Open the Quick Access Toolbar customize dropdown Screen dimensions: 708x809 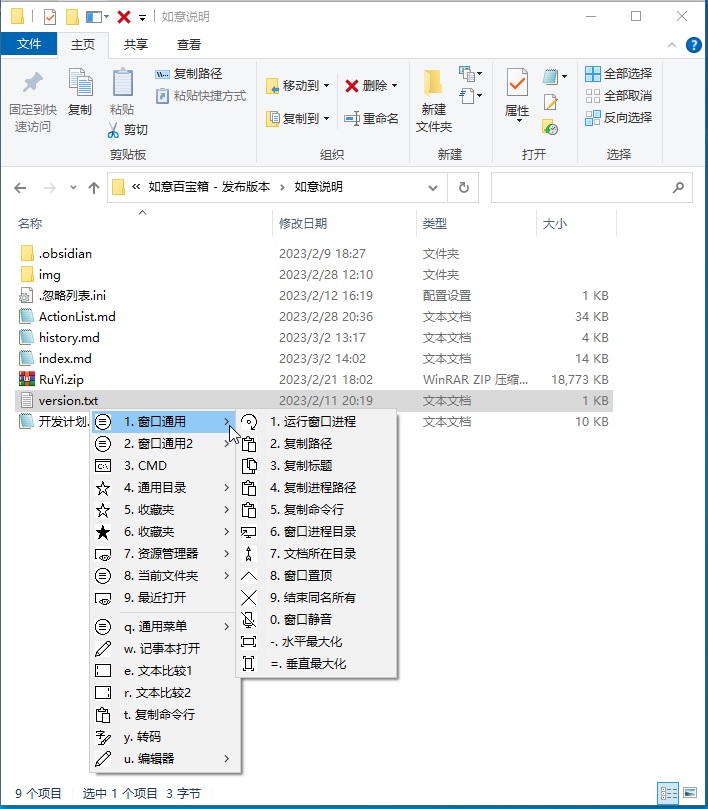(x=142, y=18)
